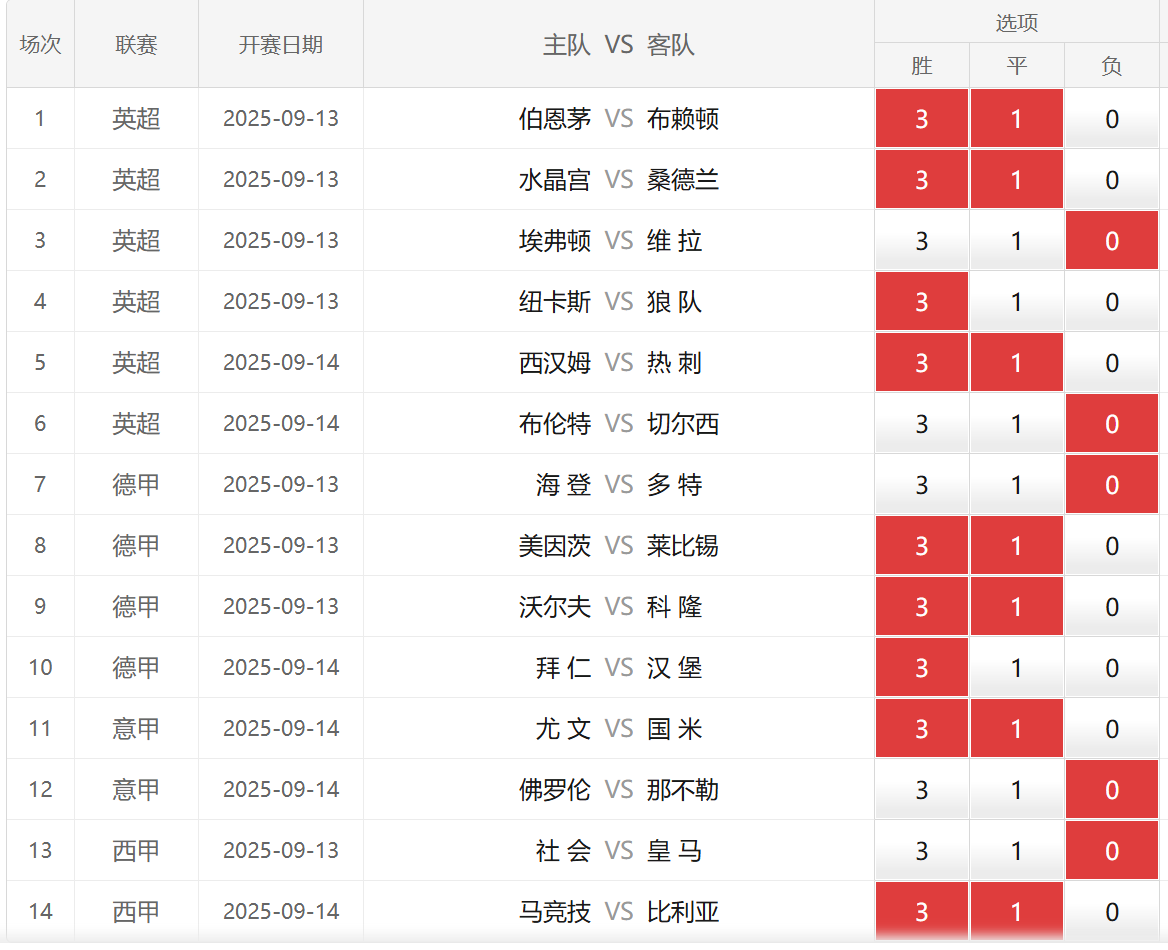The width and height of the screenshot is (1168, 950).
Task: Select win option 3 for 佛罗伦 VS 那不勒
Action: pyautogui.click(x=921, y=790)
